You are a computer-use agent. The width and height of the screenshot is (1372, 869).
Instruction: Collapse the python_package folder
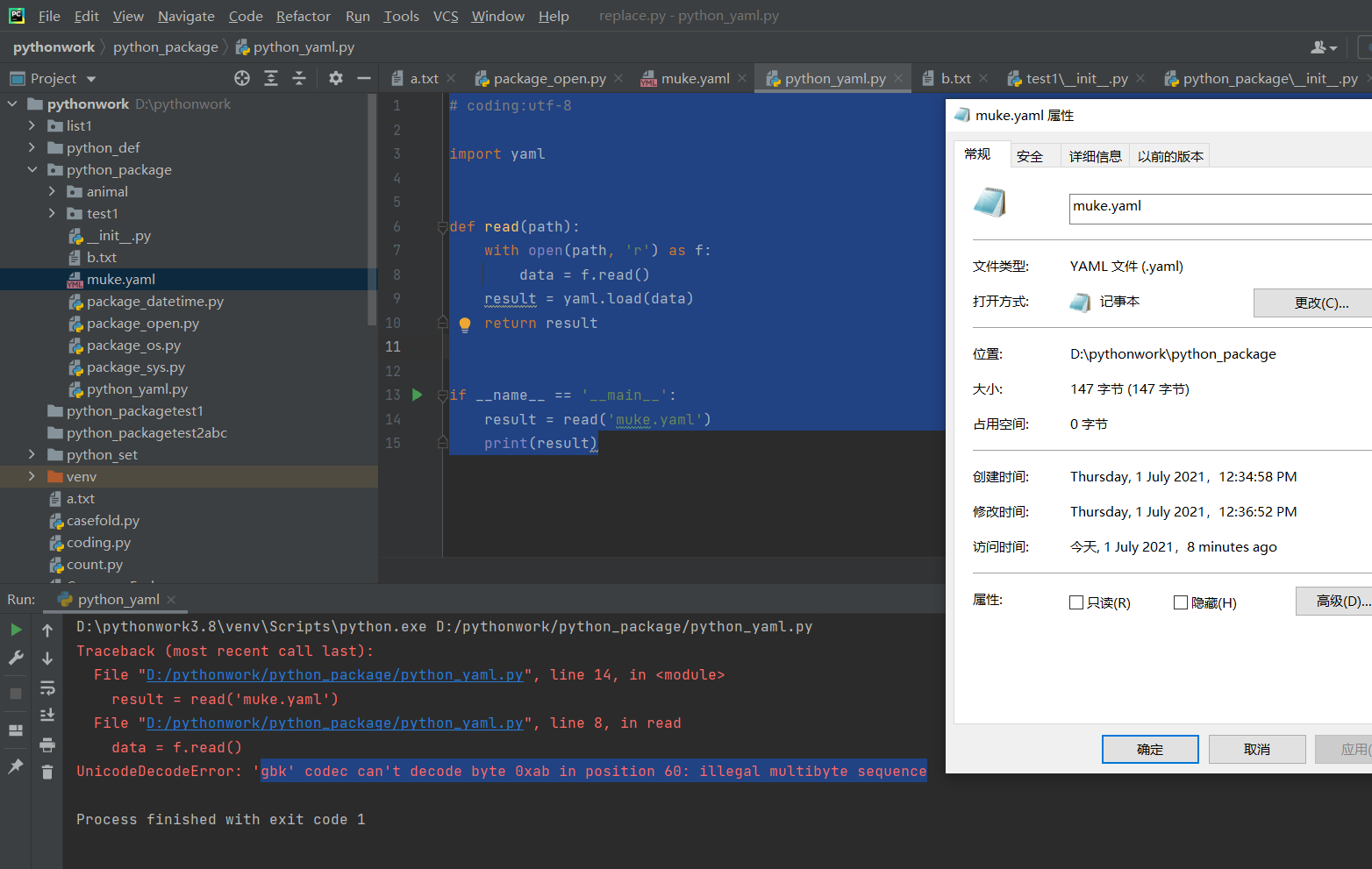coord(32,169)
